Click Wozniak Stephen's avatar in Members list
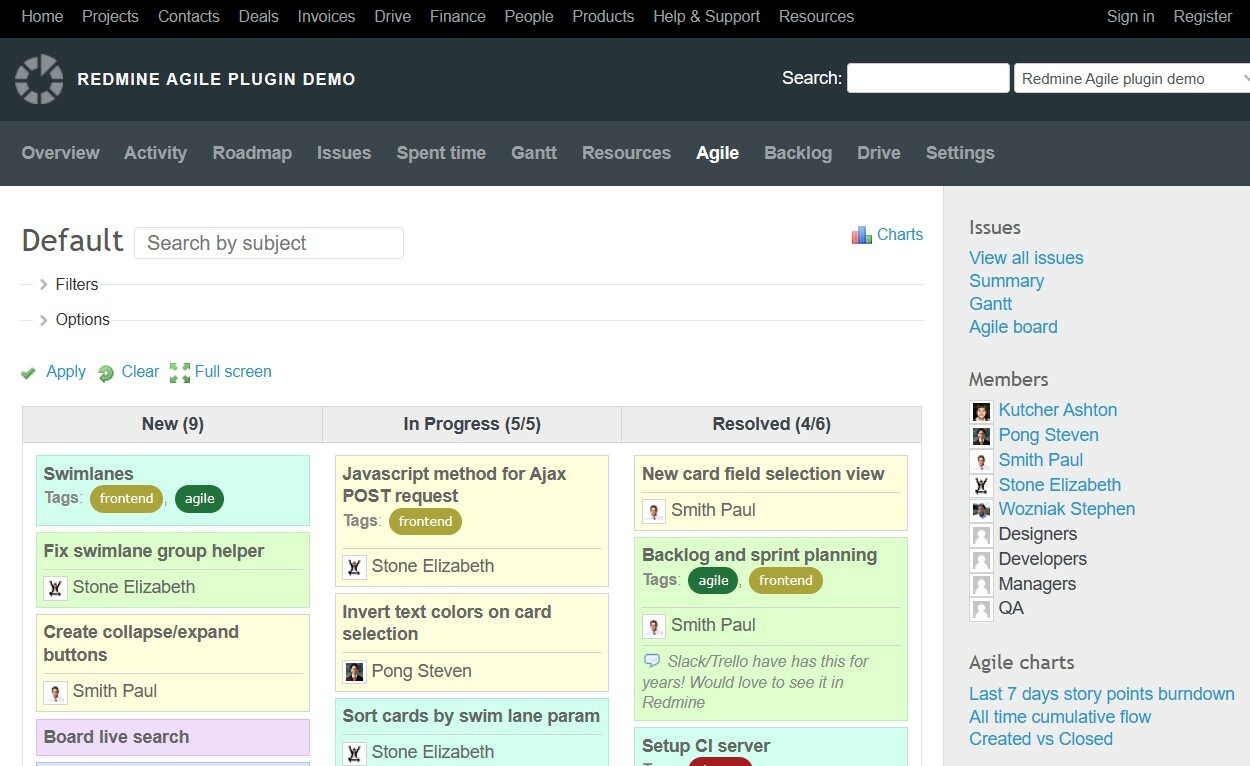Image resolution: width=1250 pixels, height=766 pixels. point(981,510)
